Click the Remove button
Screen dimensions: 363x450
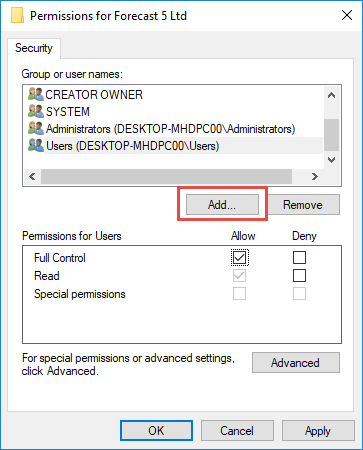303,205
